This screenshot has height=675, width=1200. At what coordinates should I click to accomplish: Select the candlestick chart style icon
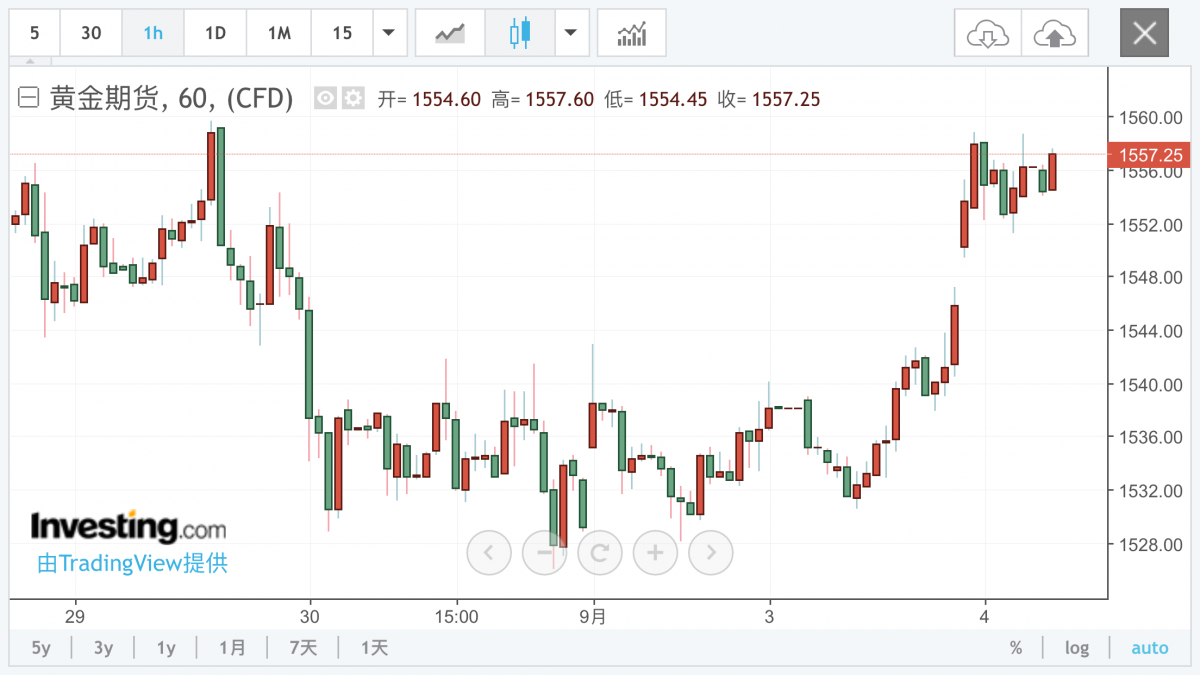(x=518, y=33)
